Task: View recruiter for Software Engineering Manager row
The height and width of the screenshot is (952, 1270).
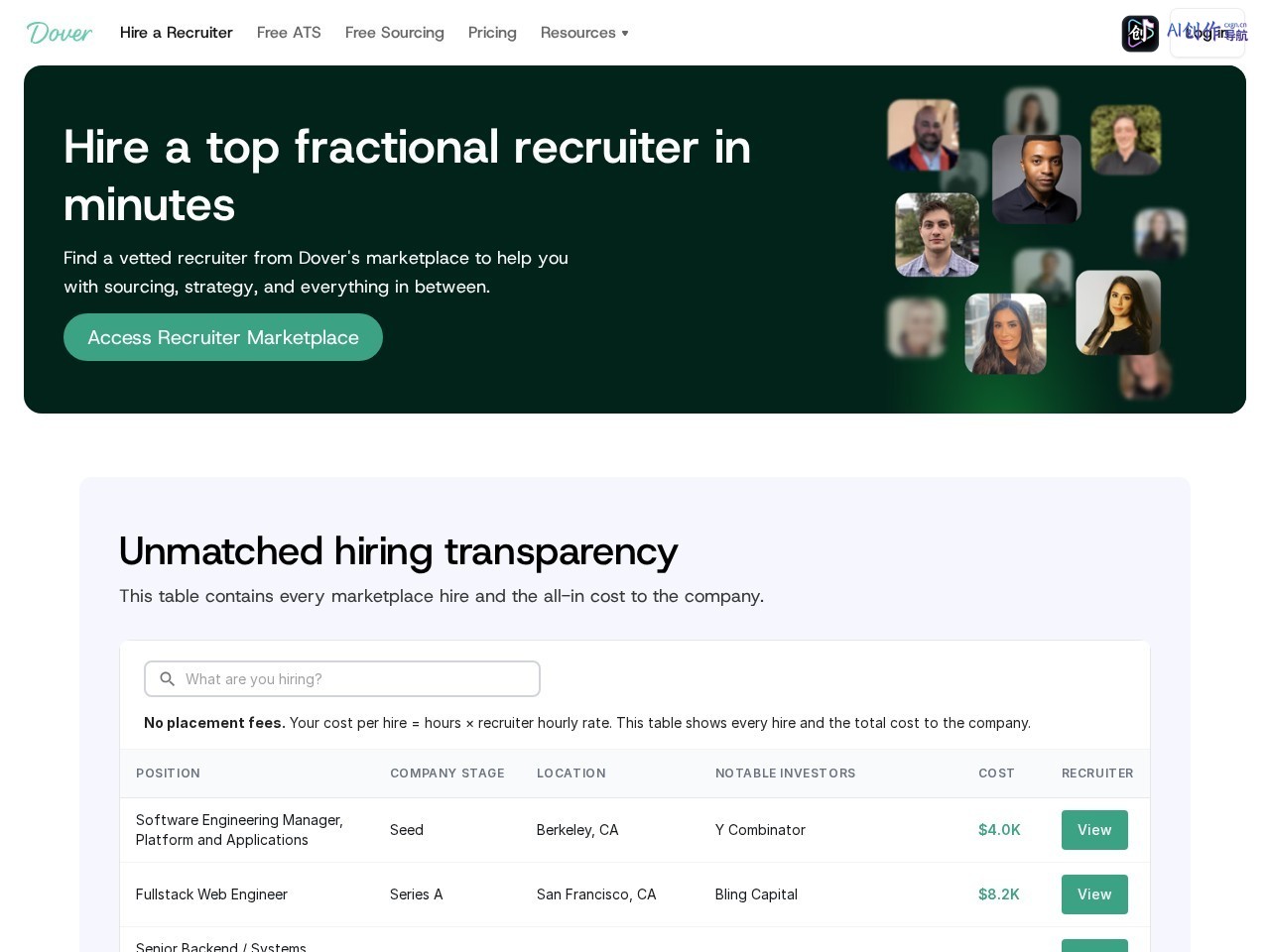Action: [1094, 830]
